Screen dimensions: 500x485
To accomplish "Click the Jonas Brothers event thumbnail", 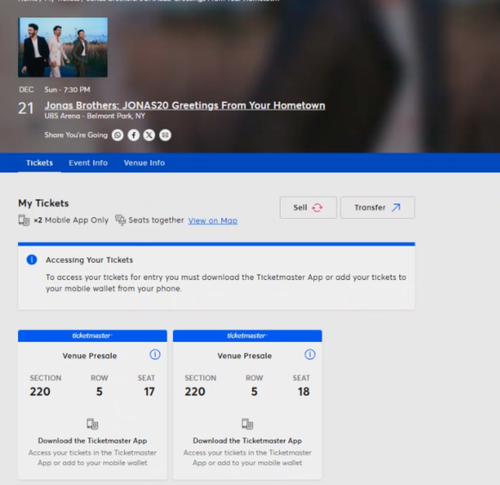I will point(63,47).
